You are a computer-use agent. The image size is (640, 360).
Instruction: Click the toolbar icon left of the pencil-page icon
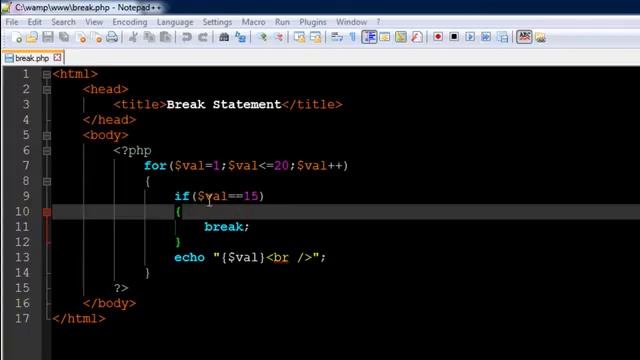tap(401, 38)
